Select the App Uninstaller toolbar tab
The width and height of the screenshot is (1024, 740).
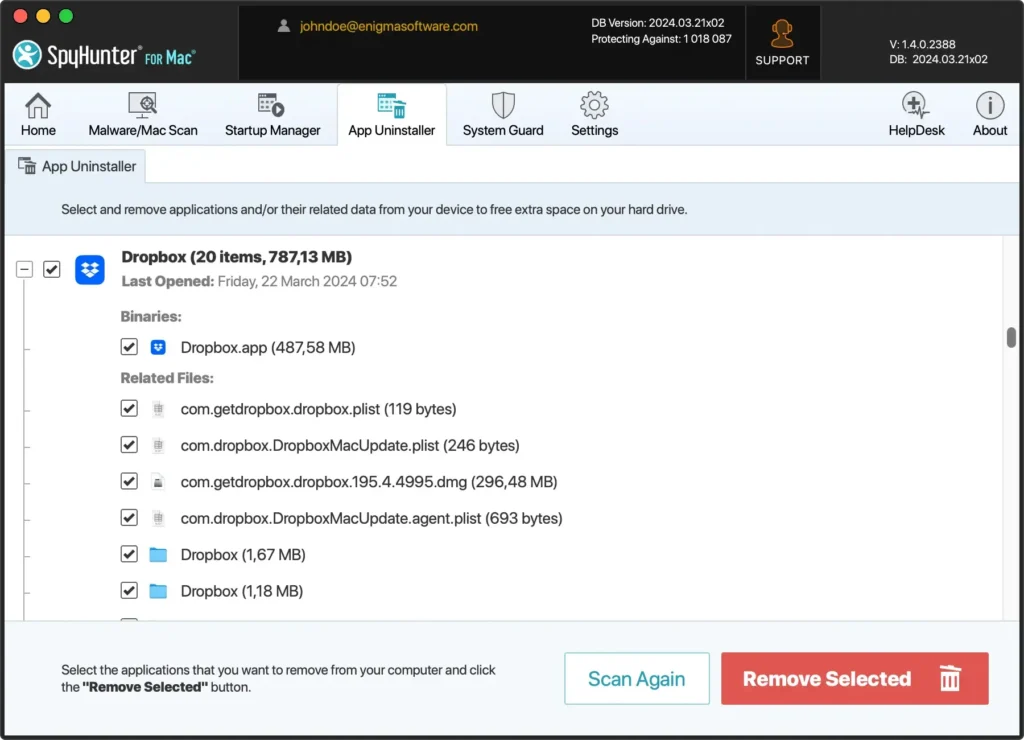point(391,114)
